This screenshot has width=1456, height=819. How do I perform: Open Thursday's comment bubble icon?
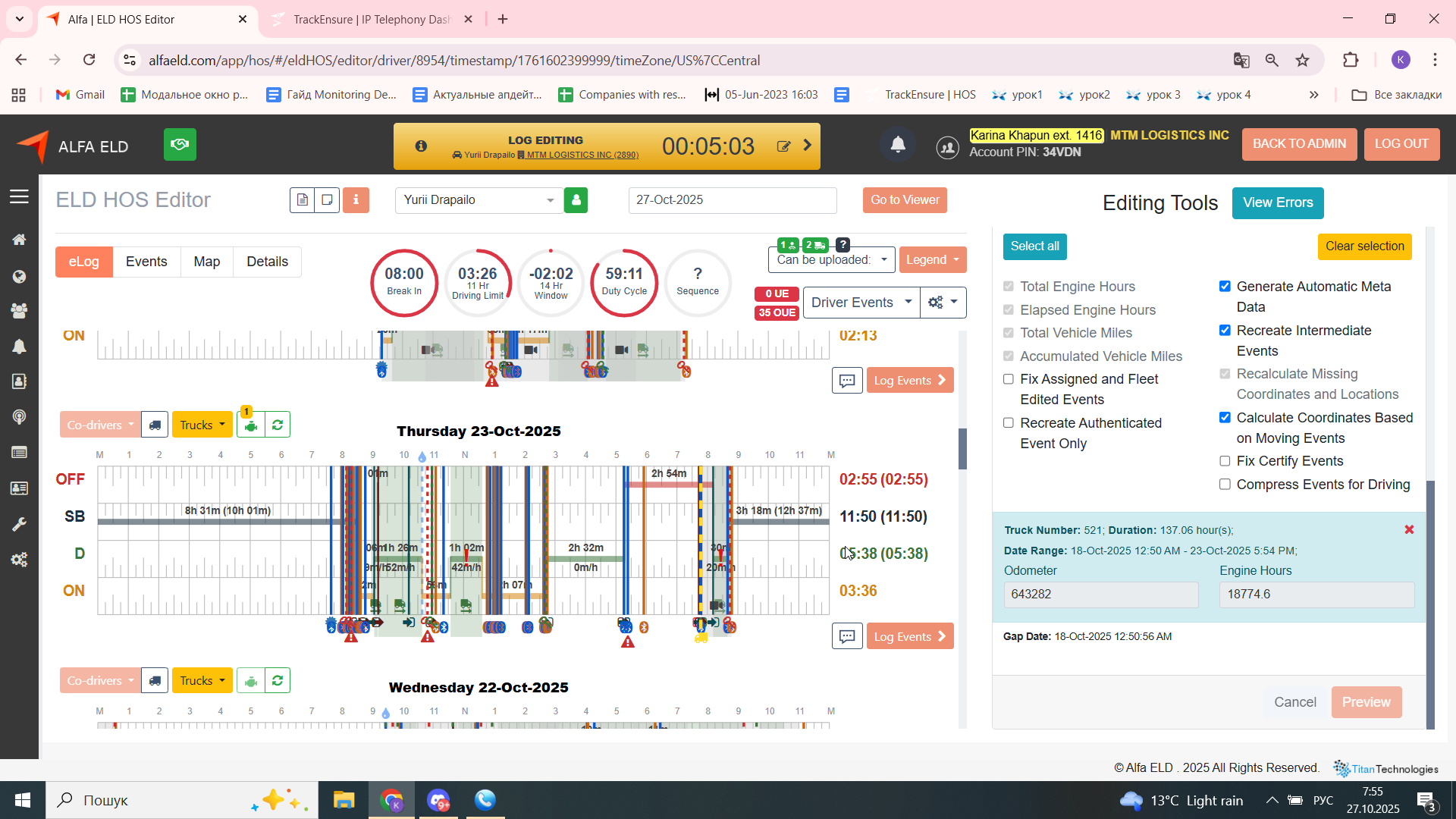(847, 636)
